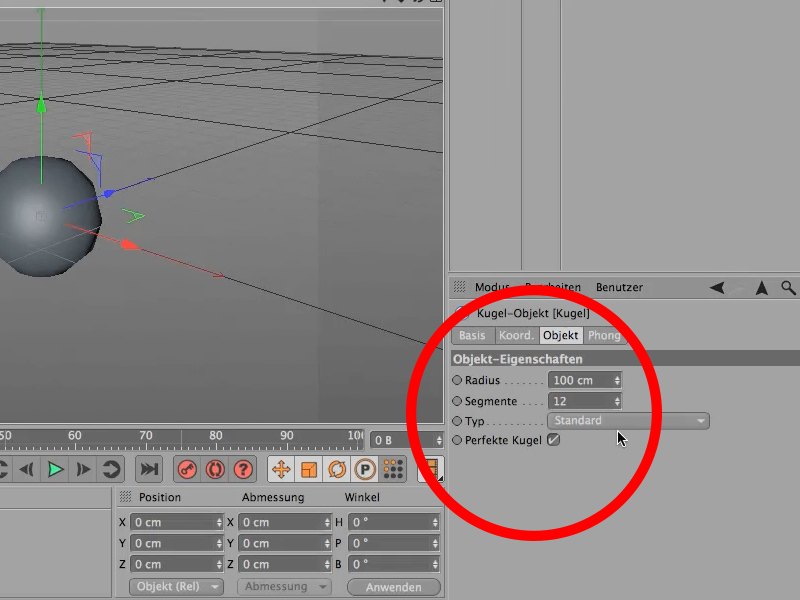Click frame 70 on timeline ruler
800x600 pixels.
[x=146, y=436]
